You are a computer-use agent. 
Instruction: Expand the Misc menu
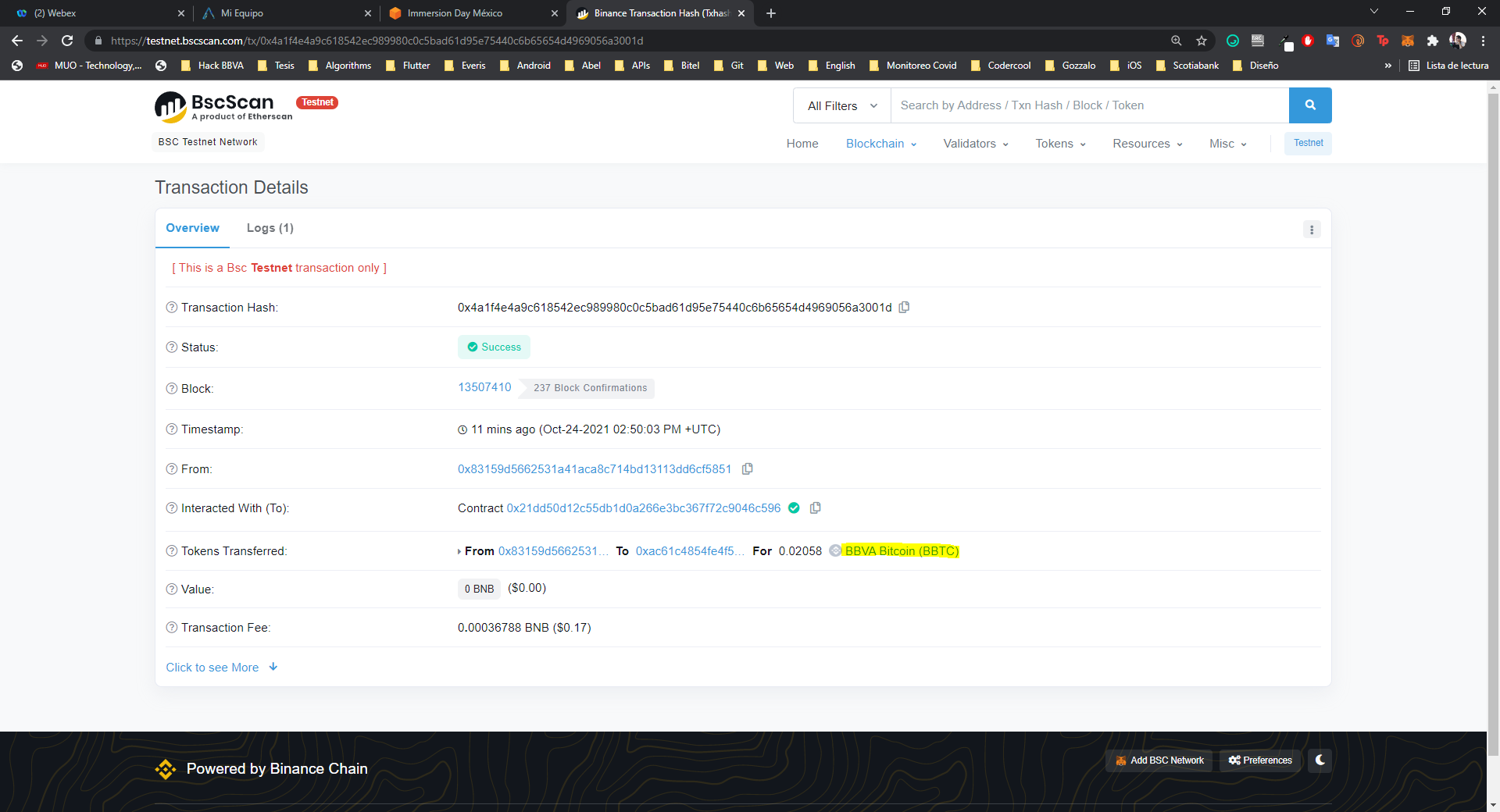pyautogui.click(x=1228, y=144)
